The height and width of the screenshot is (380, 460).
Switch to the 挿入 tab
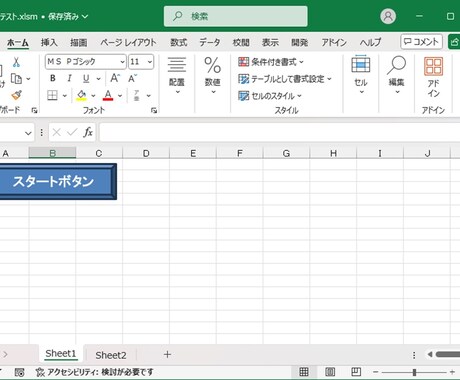[x=49, y=42]
